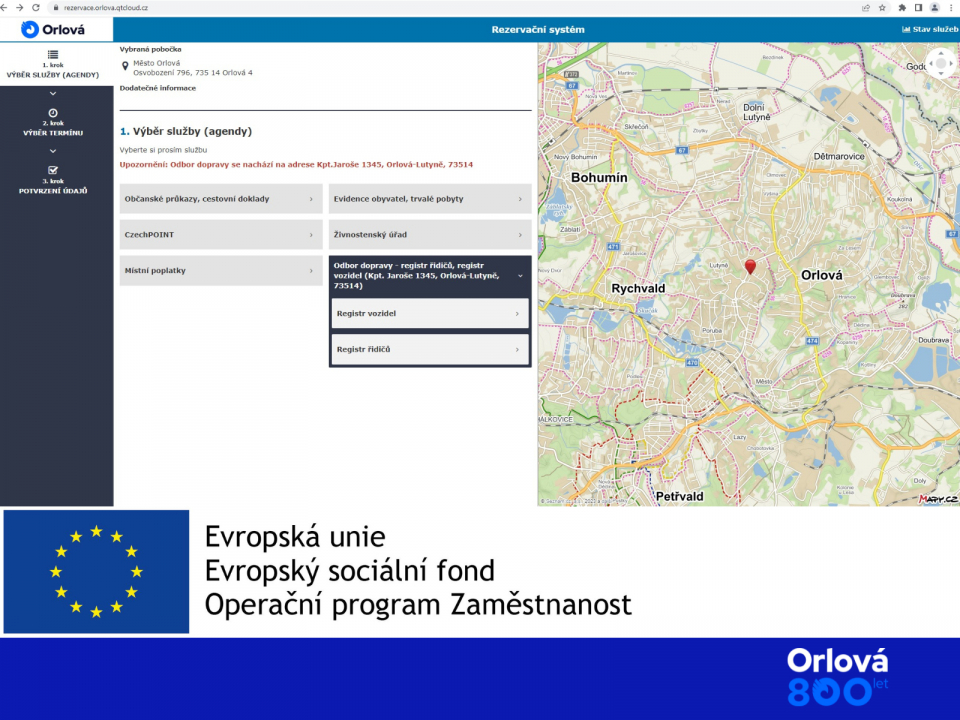Screen dimensions: 960x720
Task: Click Dodatečné informace label
Action: [x=157, y=88]
